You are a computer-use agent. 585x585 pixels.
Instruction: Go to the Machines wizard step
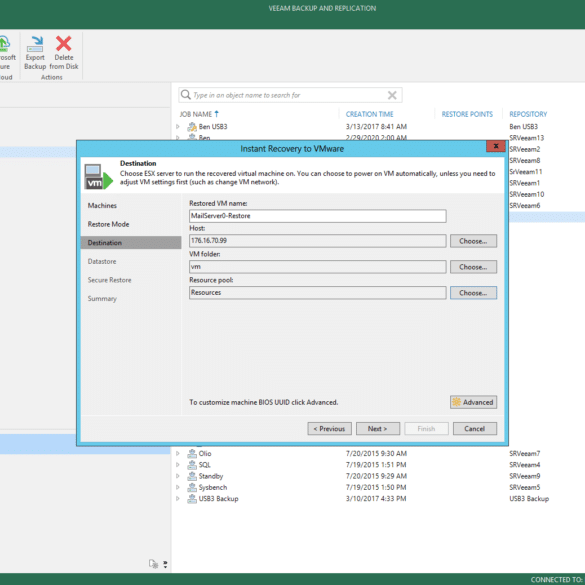tap(102, 206)
